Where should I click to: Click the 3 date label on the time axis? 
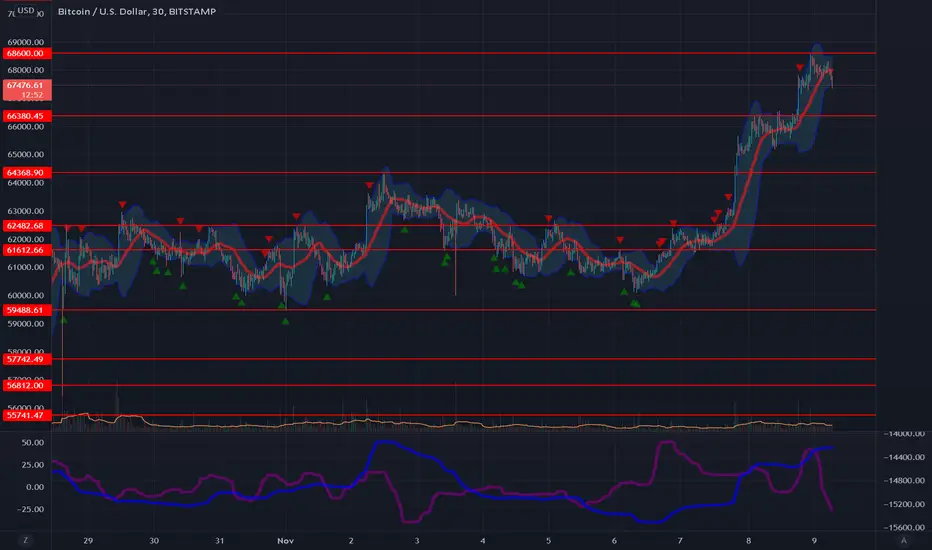pyautogui.click(x=417, y=540)
